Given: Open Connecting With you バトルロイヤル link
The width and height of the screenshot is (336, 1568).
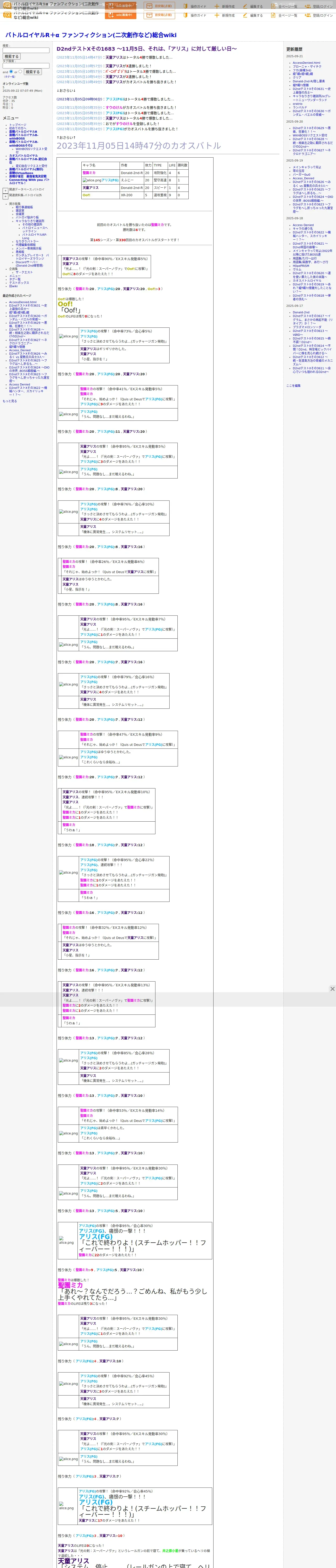Looking at the screenshot, I should (29, 181).
